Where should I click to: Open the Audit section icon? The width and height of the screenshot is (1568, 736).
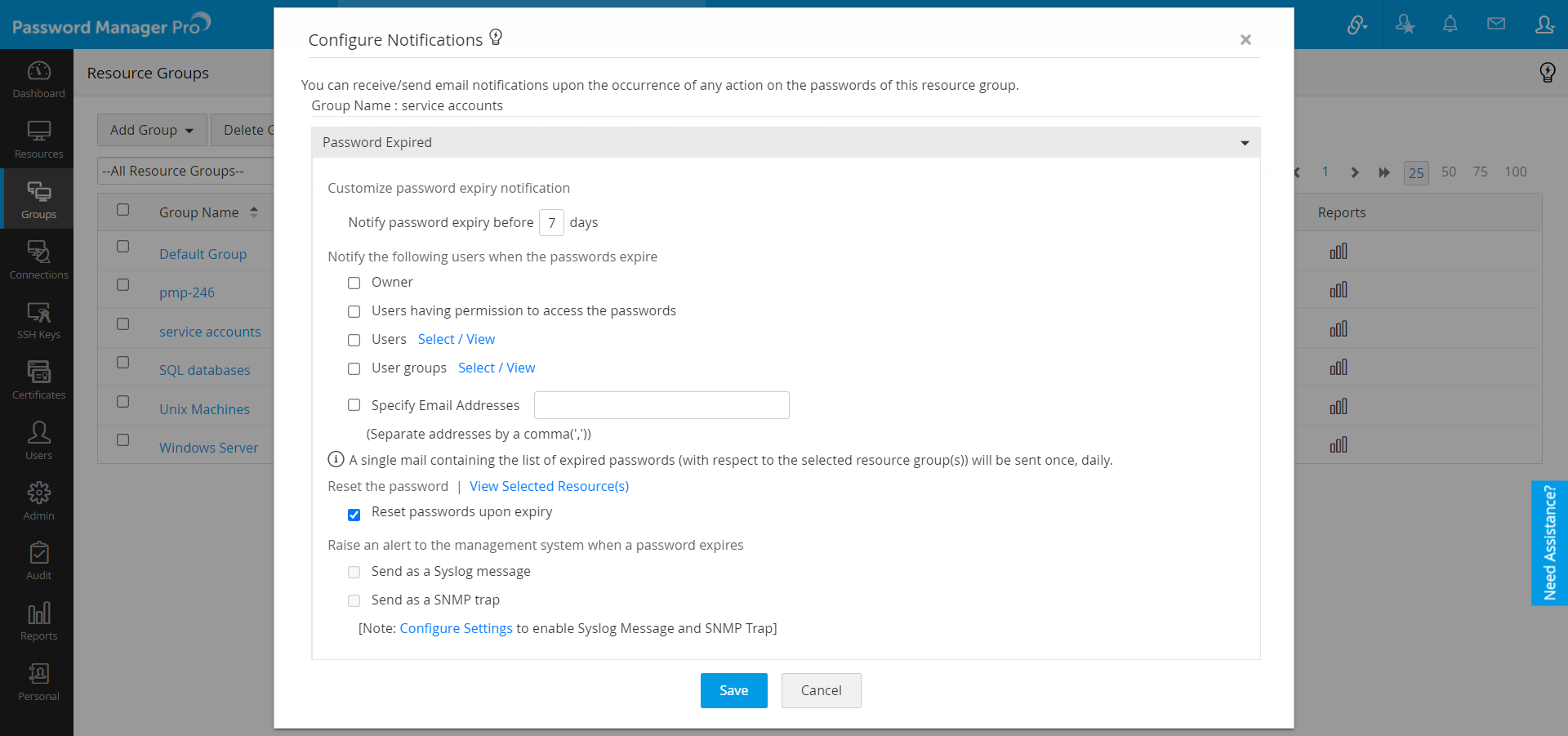(38, 561)
